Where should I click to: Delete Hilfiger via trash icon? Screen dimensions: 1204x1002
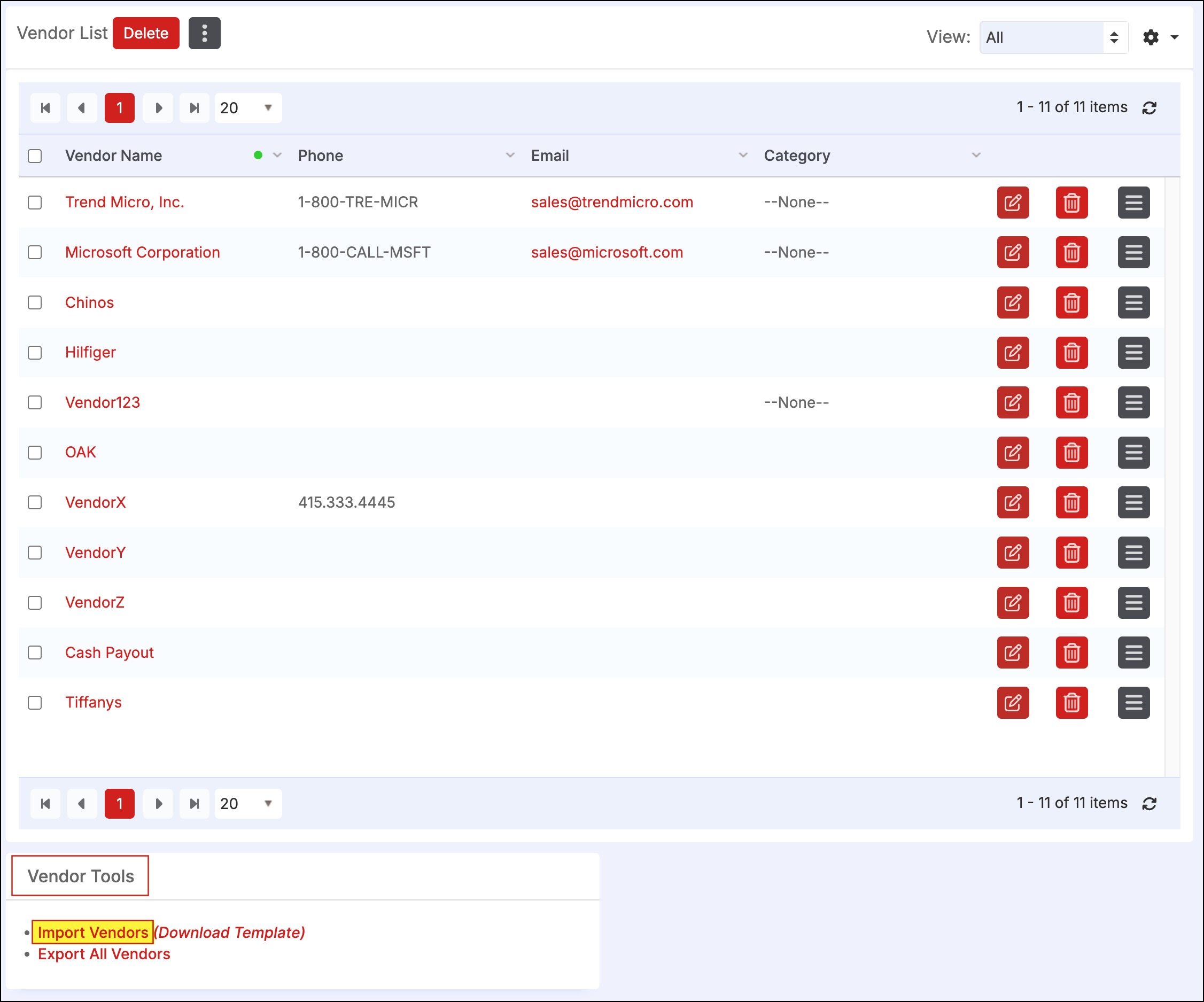[x=1071, y=353]
